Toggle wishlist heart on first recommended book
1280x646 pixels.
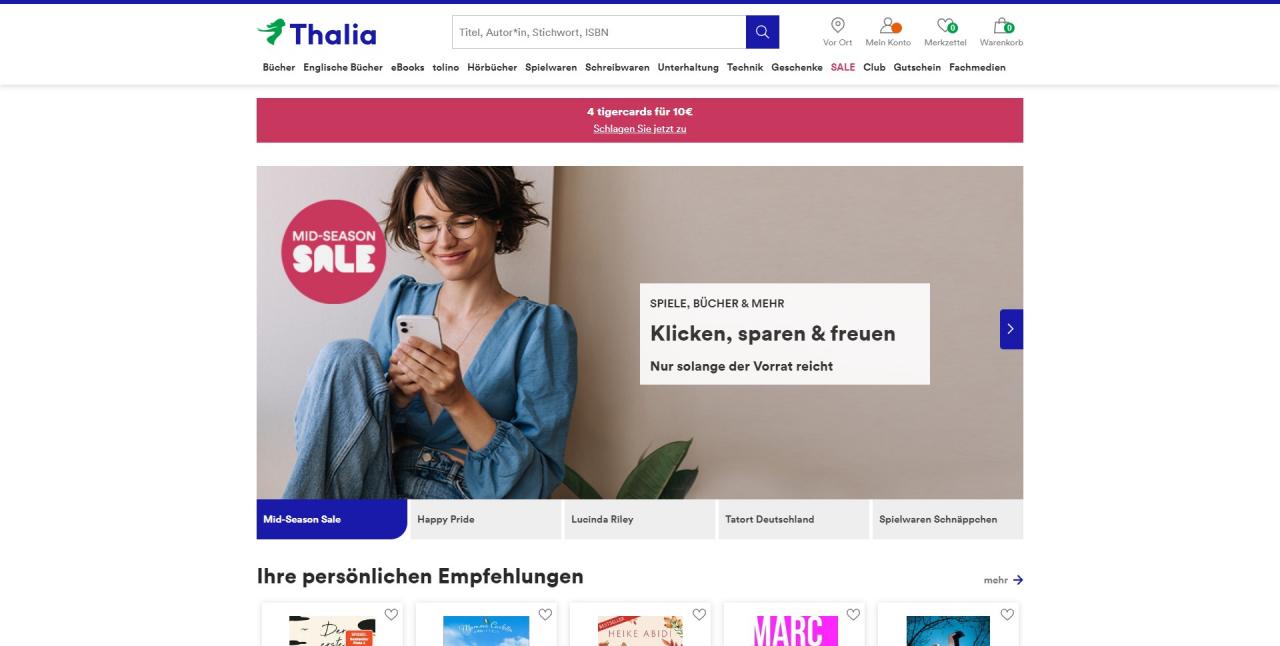(391, 614)
